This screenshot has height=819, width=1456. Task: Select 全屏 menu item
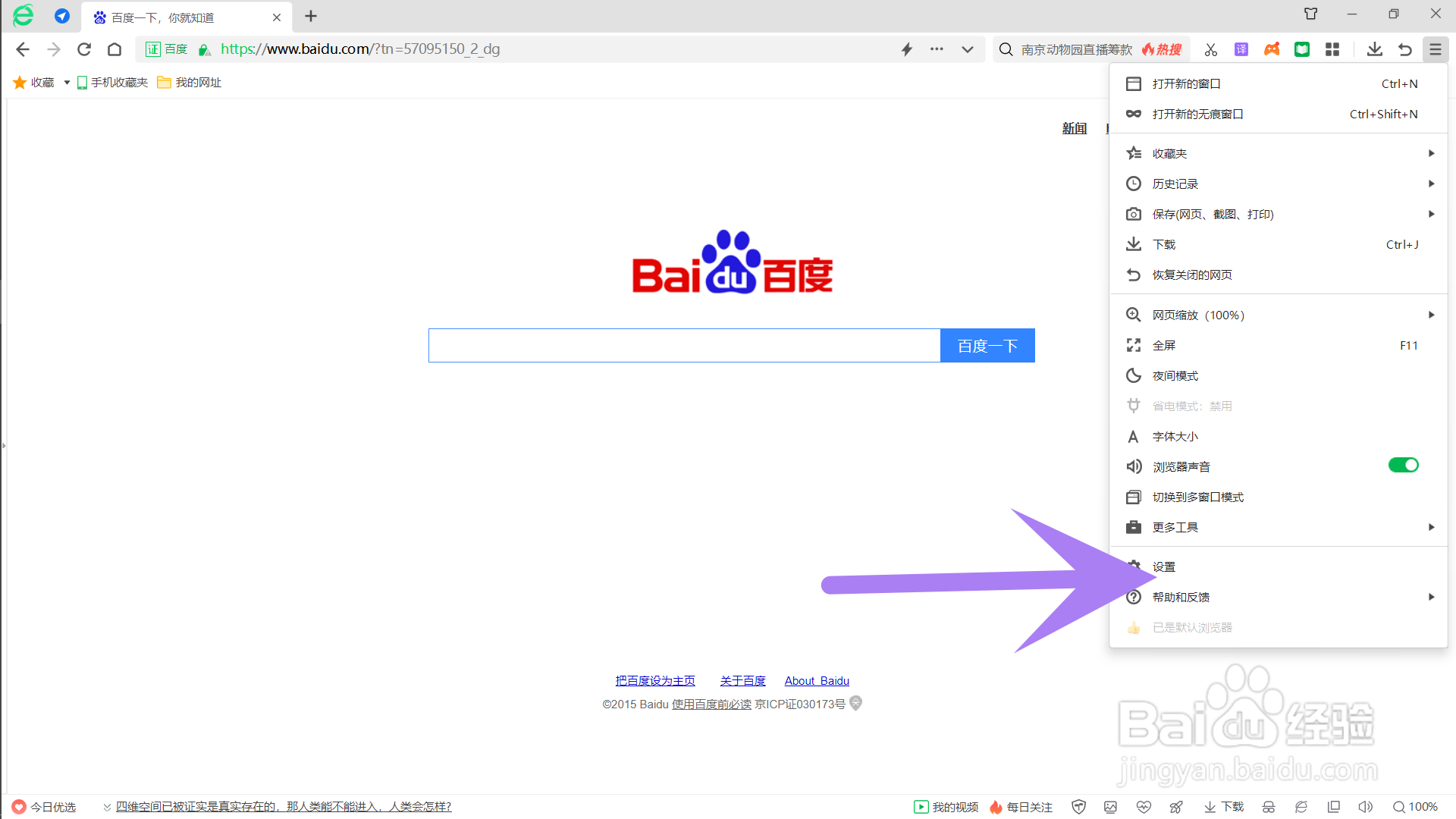point(1279,345)
